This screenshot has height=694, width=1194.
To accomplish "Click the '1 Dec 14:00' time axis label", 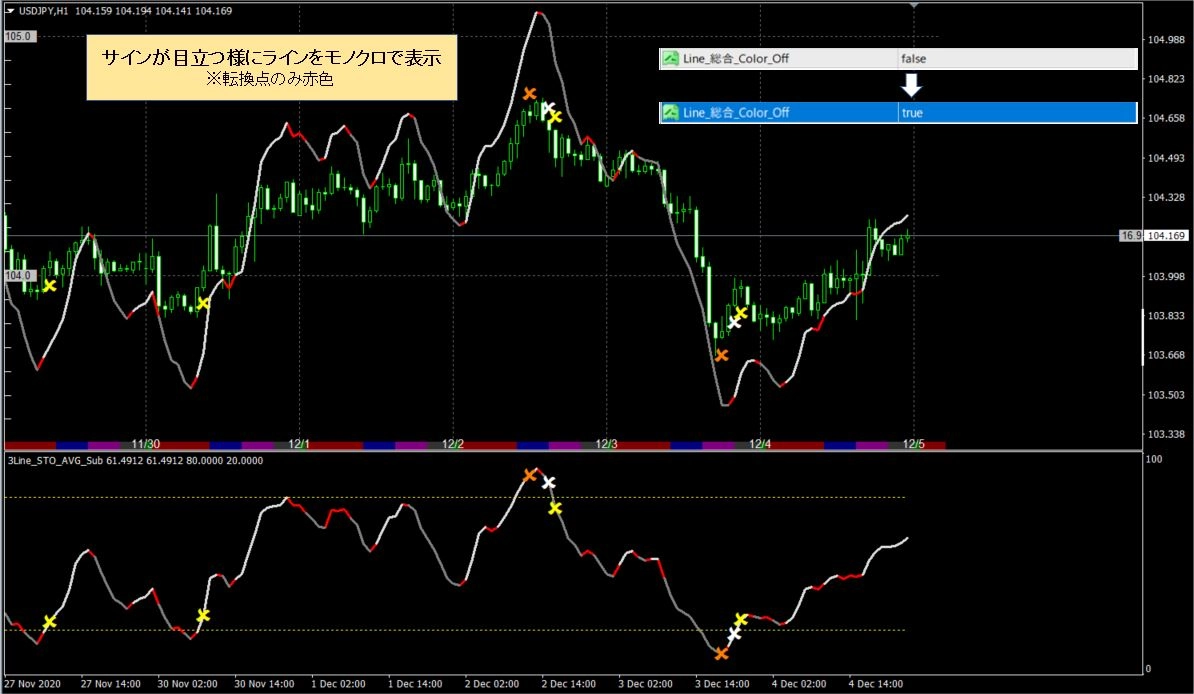I will pyautogui.click(x=416, y=683).
